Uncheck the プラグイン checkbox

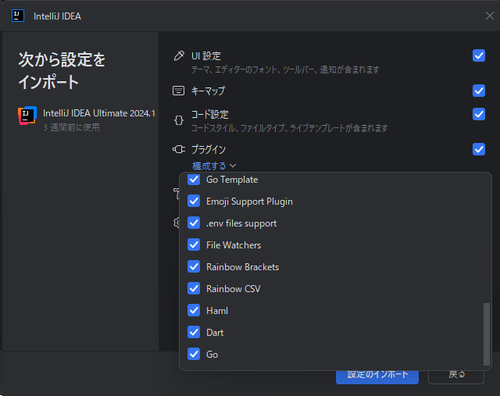pos(479,149)
